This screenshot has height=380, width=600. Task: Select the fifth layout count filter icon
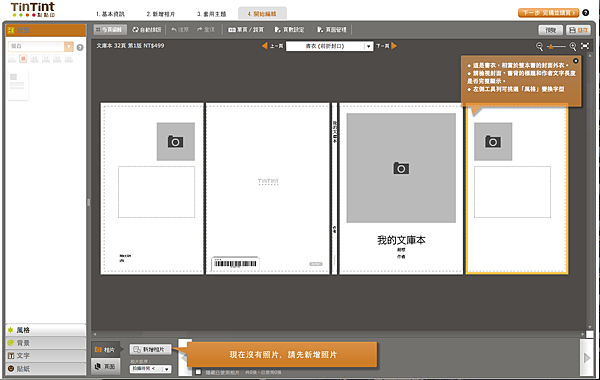(x=57, y=59)
